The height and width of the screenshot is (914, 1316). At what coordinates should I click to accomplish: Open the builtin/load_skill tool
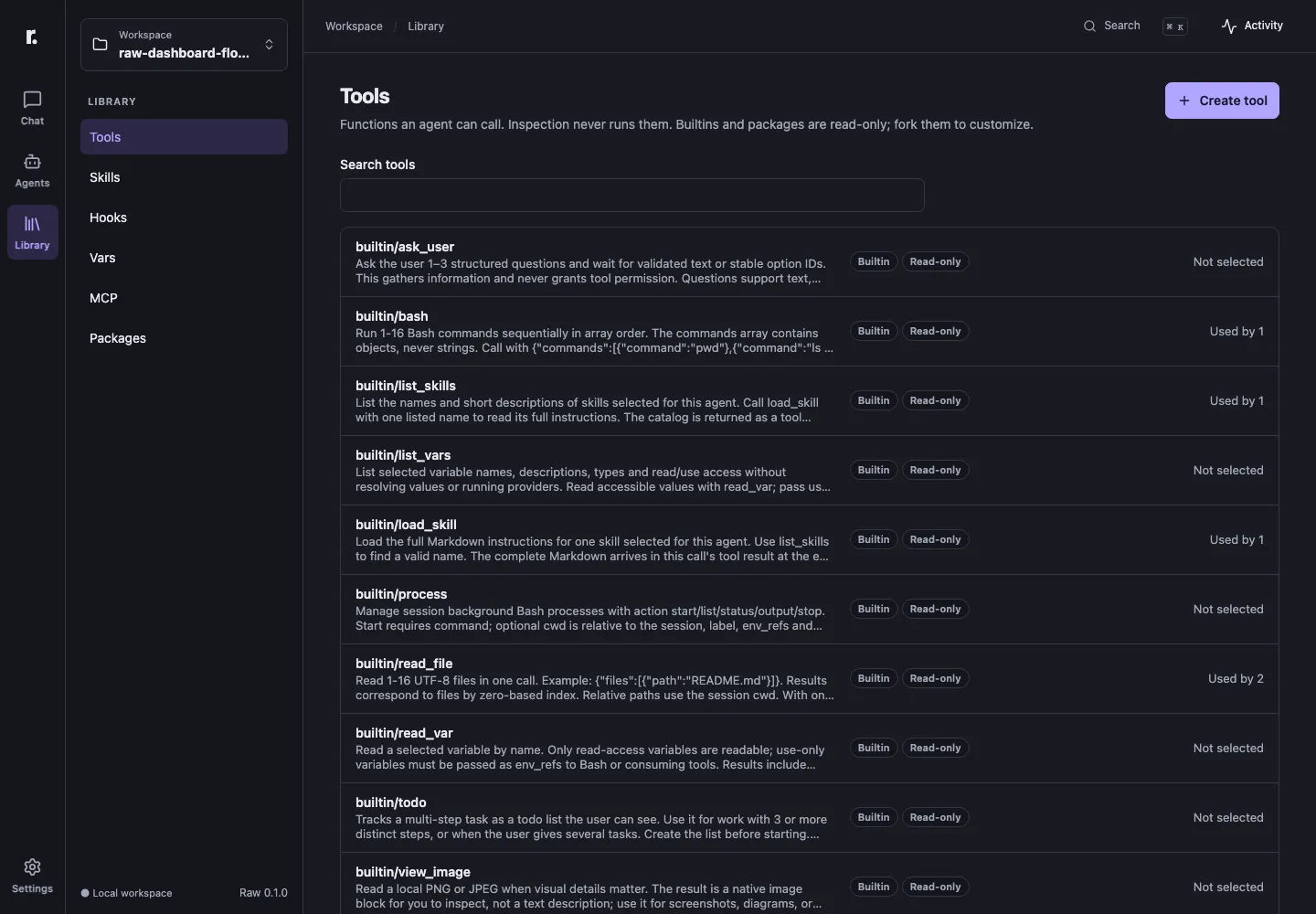coord(809,540)
